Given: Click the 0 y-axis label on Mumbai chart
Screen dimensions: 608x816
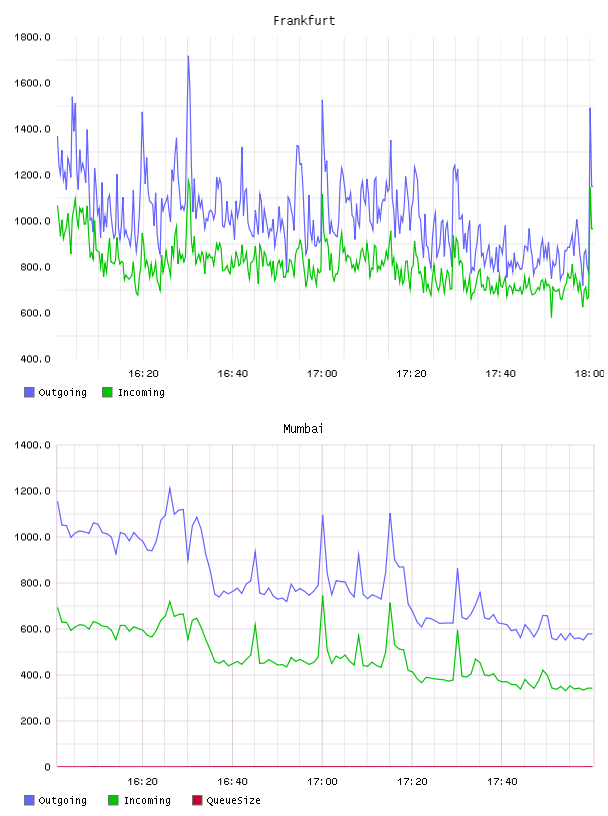Looking at the screenshot, I should (47, 767).
